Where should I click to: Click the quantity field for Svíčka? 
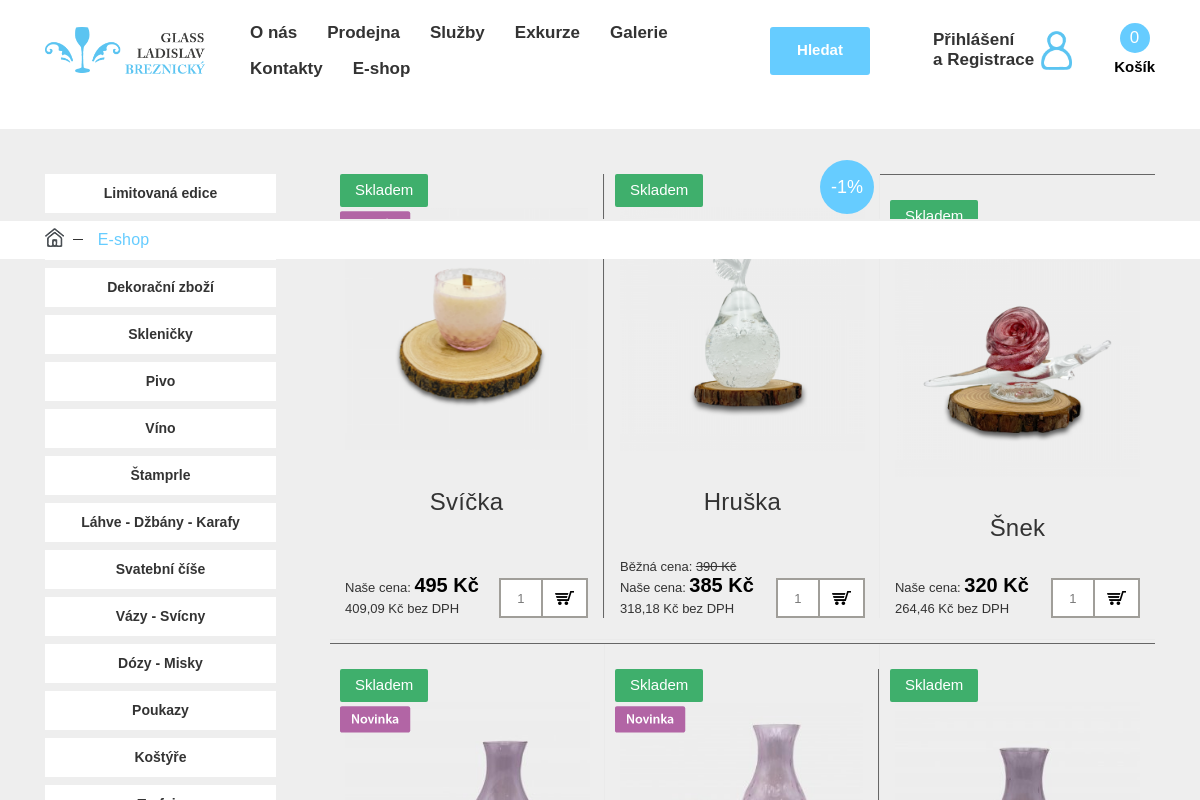coord(521,598)
